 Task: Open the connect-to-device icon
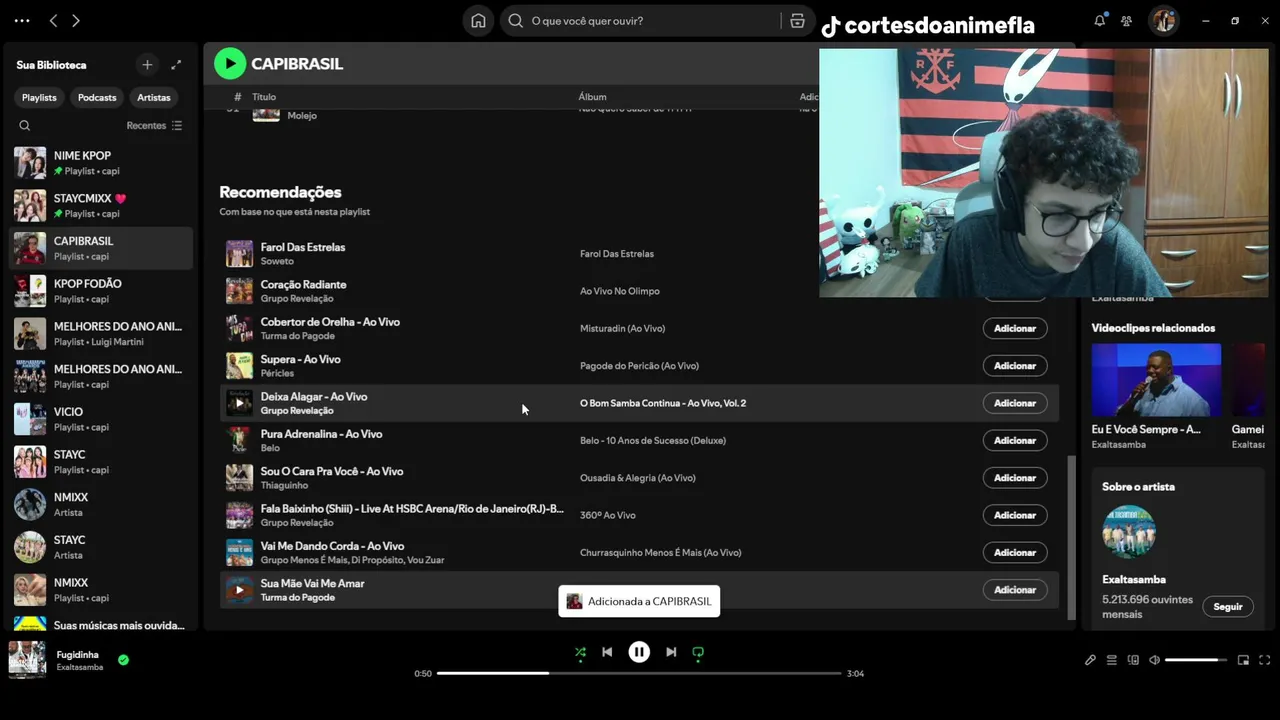1133,660
